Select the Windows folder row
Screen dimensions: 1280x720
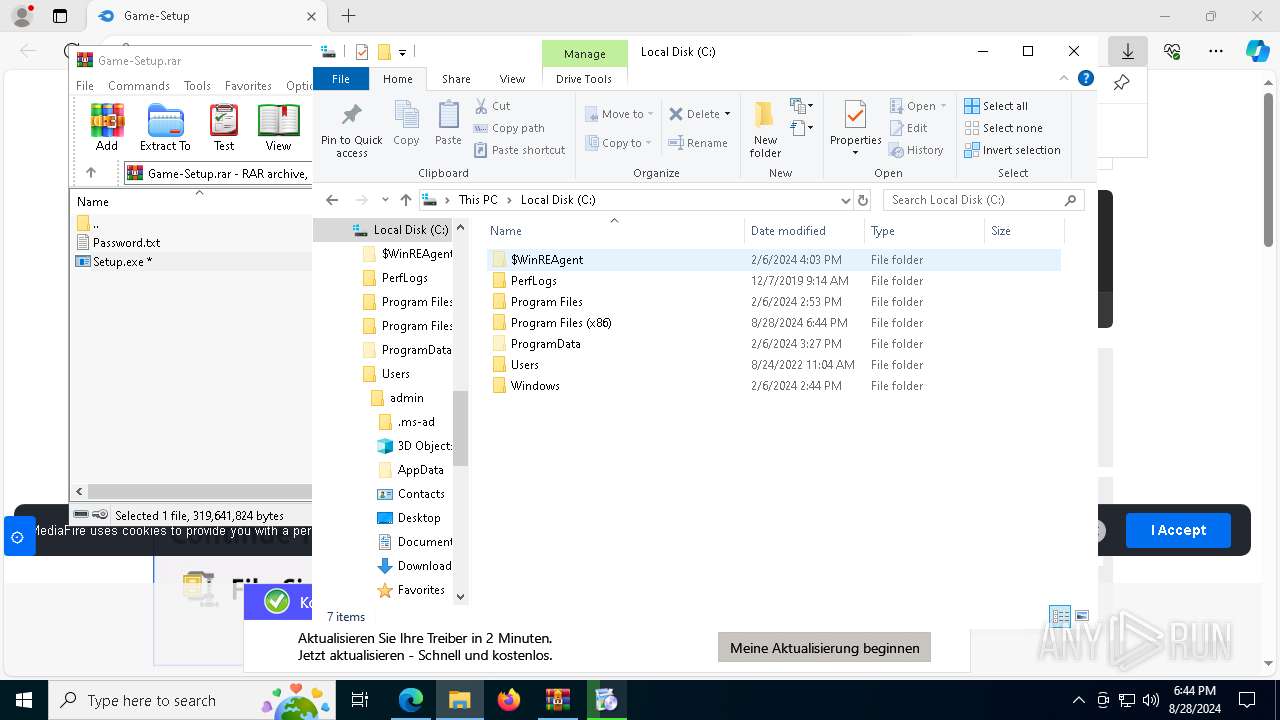tap(774, 386)
